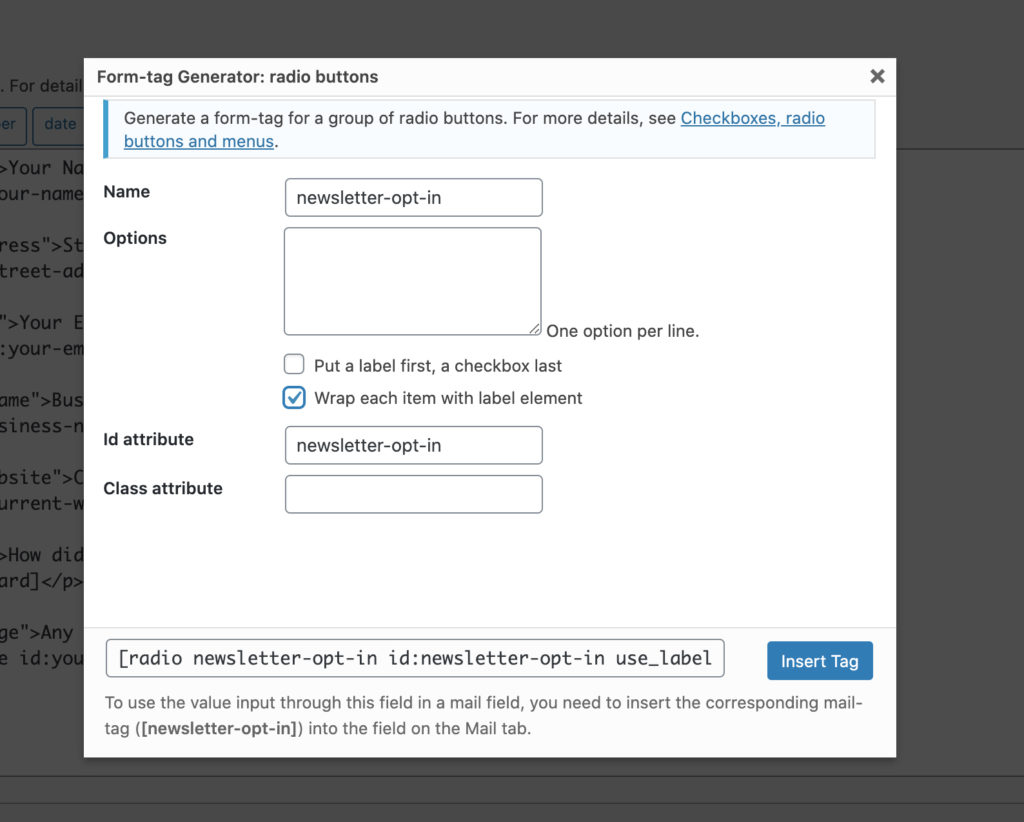Click the Name input field
1024x822 pixels.
[x=413, y=197]
